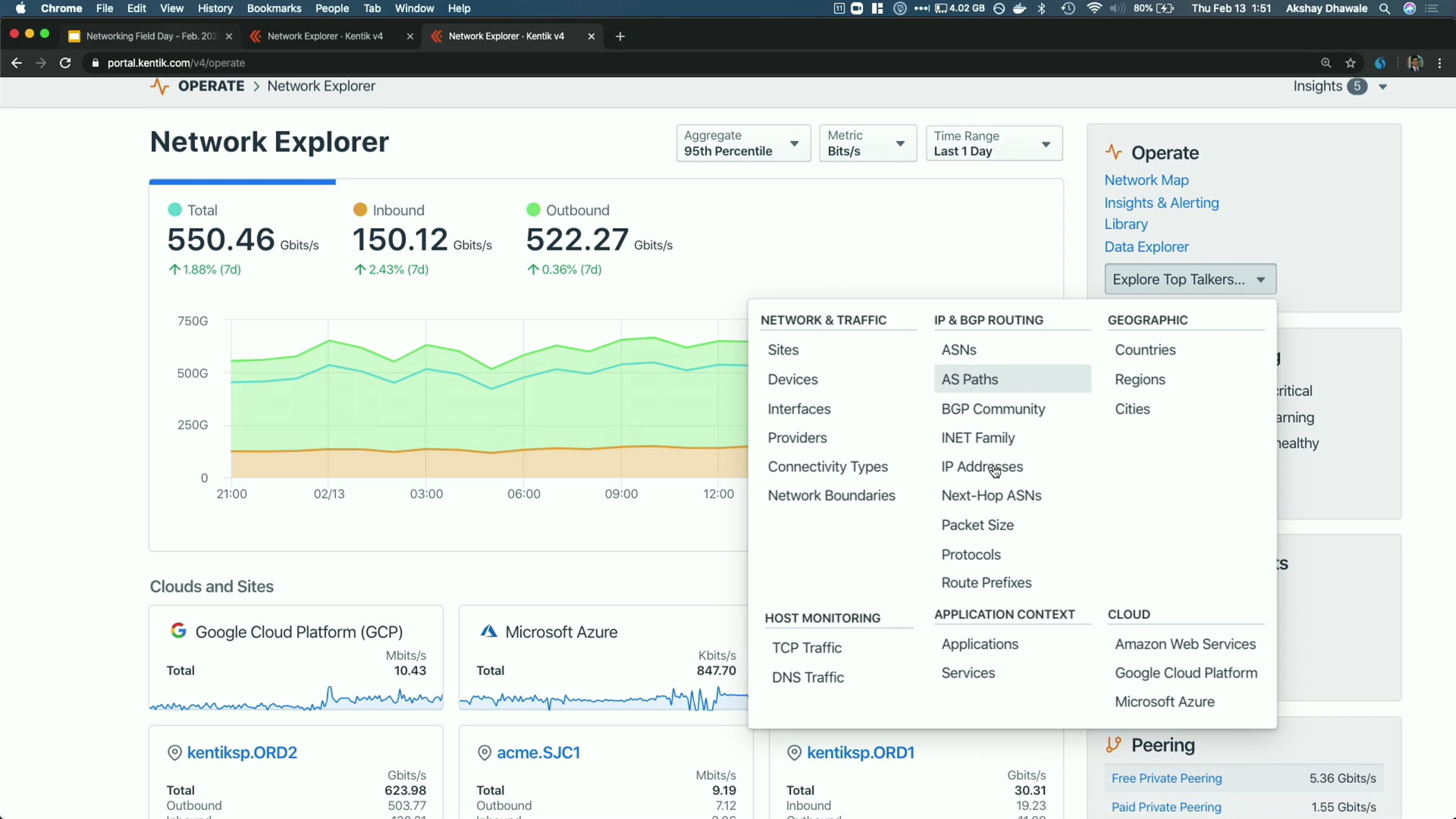The height and width of the screenshot is (819, 1456).
Task: Open macOS Spotlight search
Action: [x=1384, y=8]
